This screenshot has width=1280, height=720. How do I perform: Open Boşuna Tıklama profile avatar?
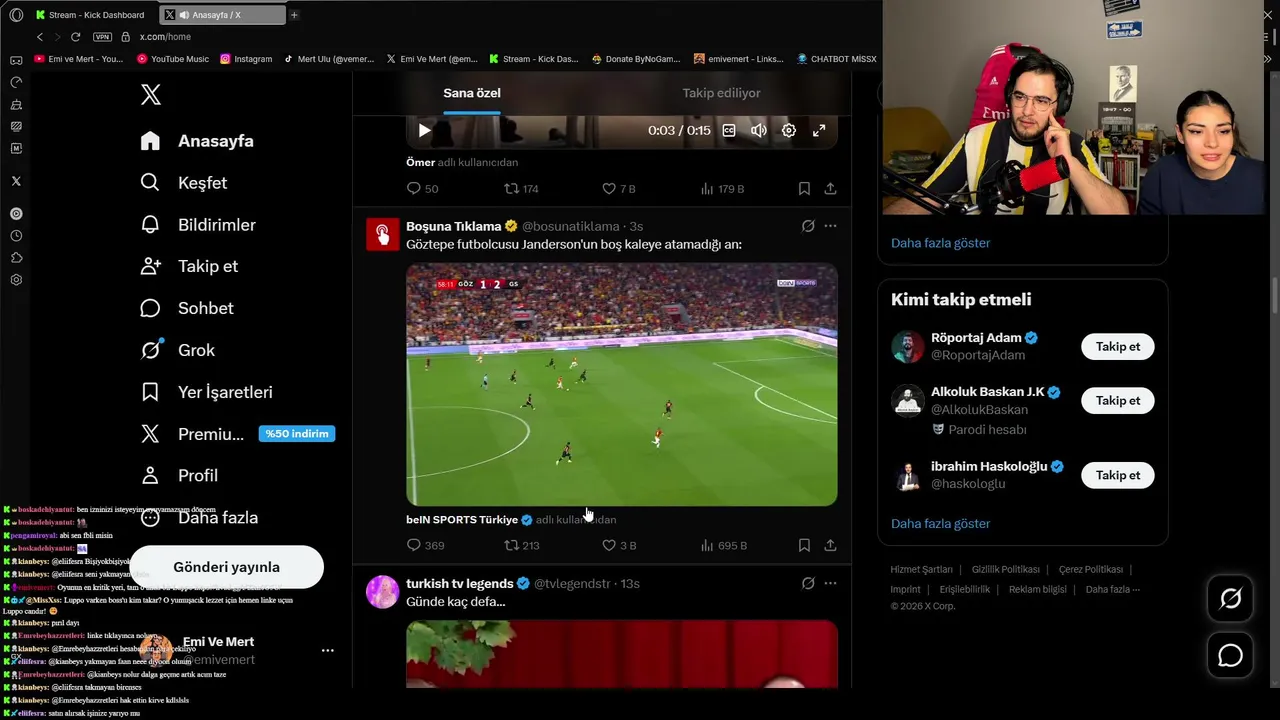click(x=382, y=234)
